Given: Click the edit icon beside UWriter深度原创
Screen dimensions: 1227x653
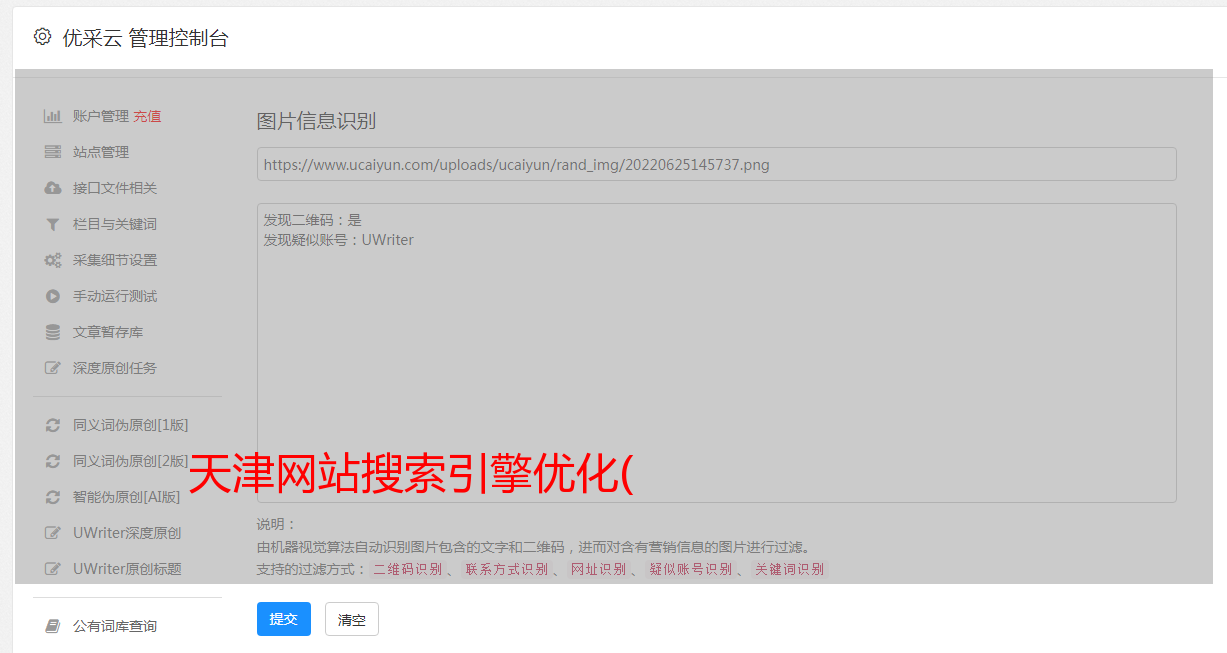Looking at the screenshot, I should pos(53,533).
